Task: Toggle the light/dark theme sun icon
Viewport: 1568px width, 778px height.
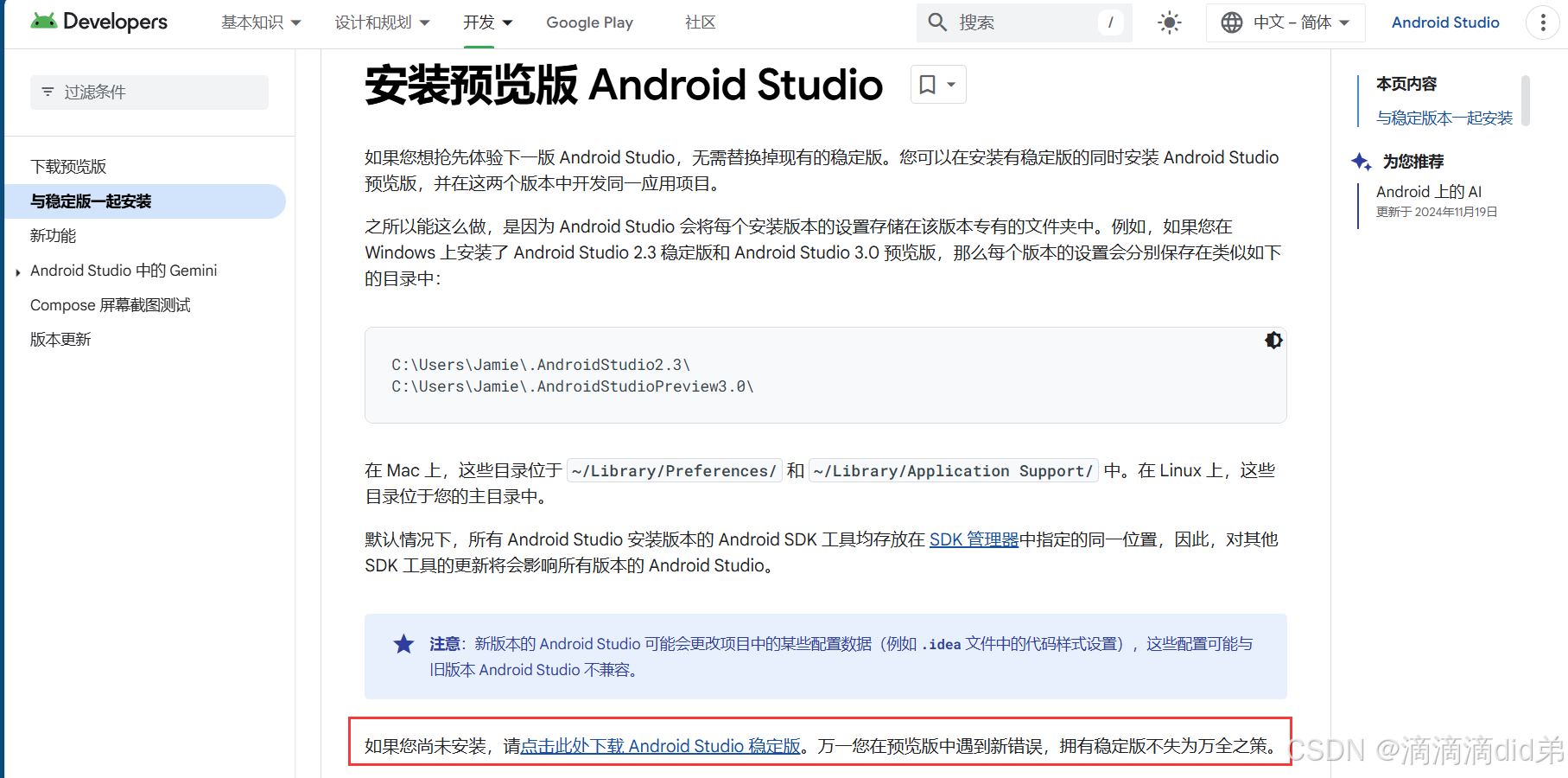Action: pos(1169,22)
